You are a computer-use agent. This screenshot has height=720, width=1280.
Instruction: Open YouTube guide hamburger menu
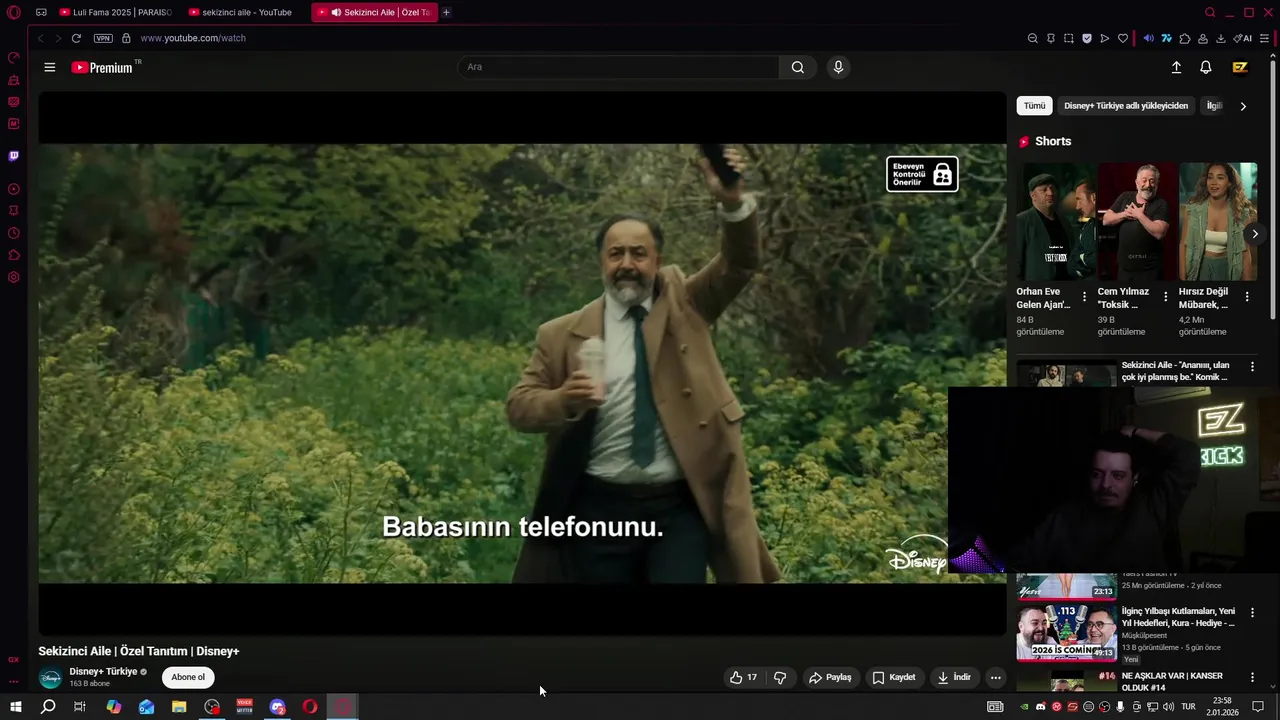tap(49, 67)
